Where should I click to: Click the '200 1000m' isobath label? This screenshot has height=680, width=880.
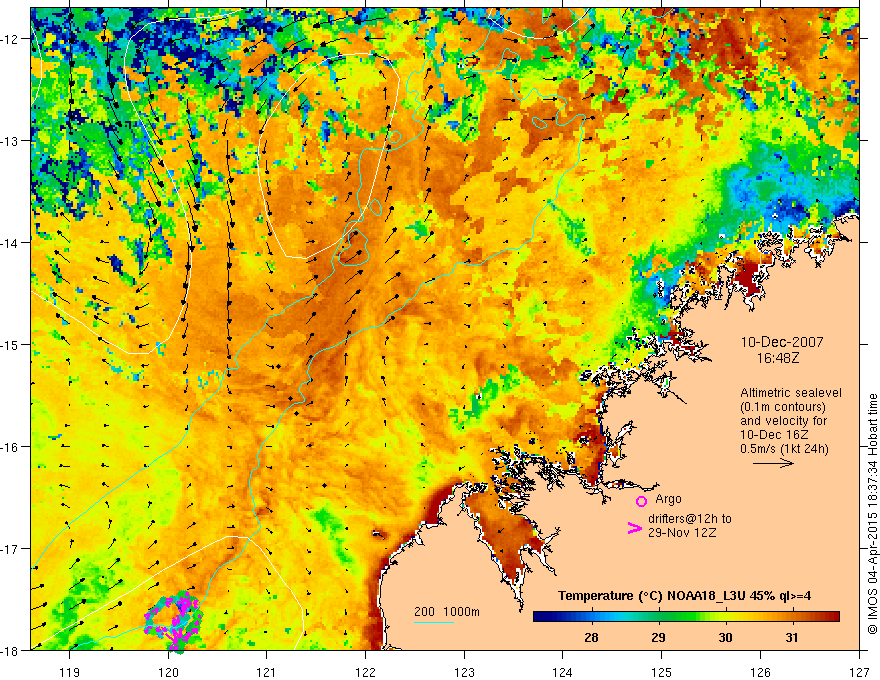(447, 612)
